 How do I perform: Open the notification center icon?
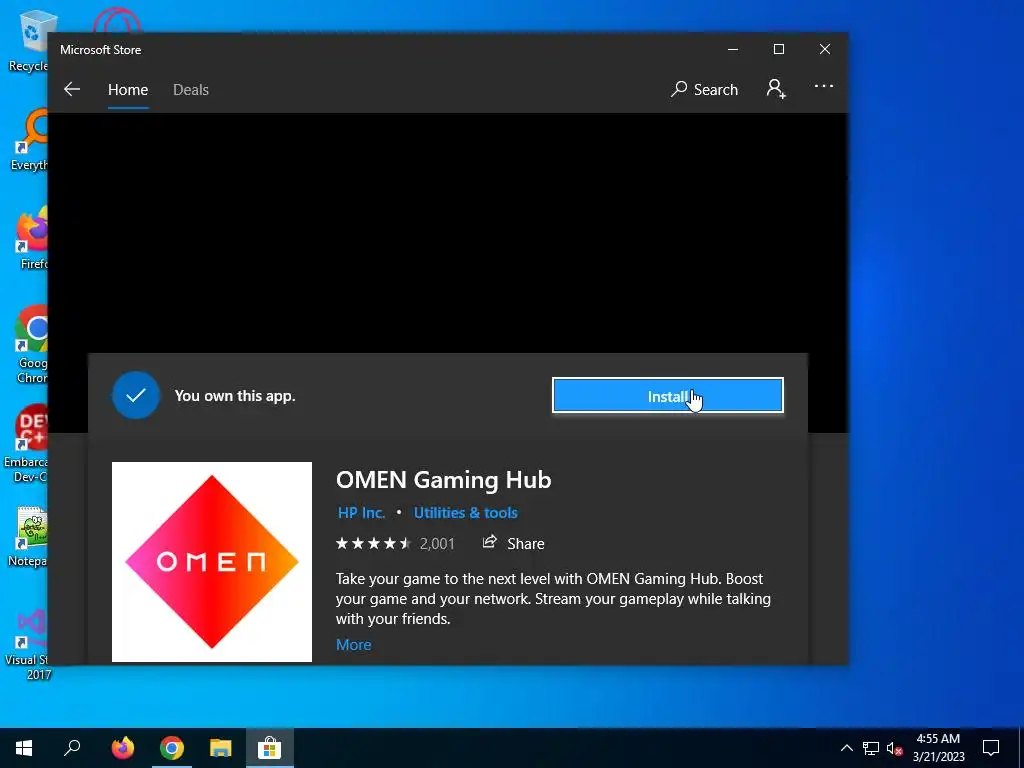tap(991, 748)
